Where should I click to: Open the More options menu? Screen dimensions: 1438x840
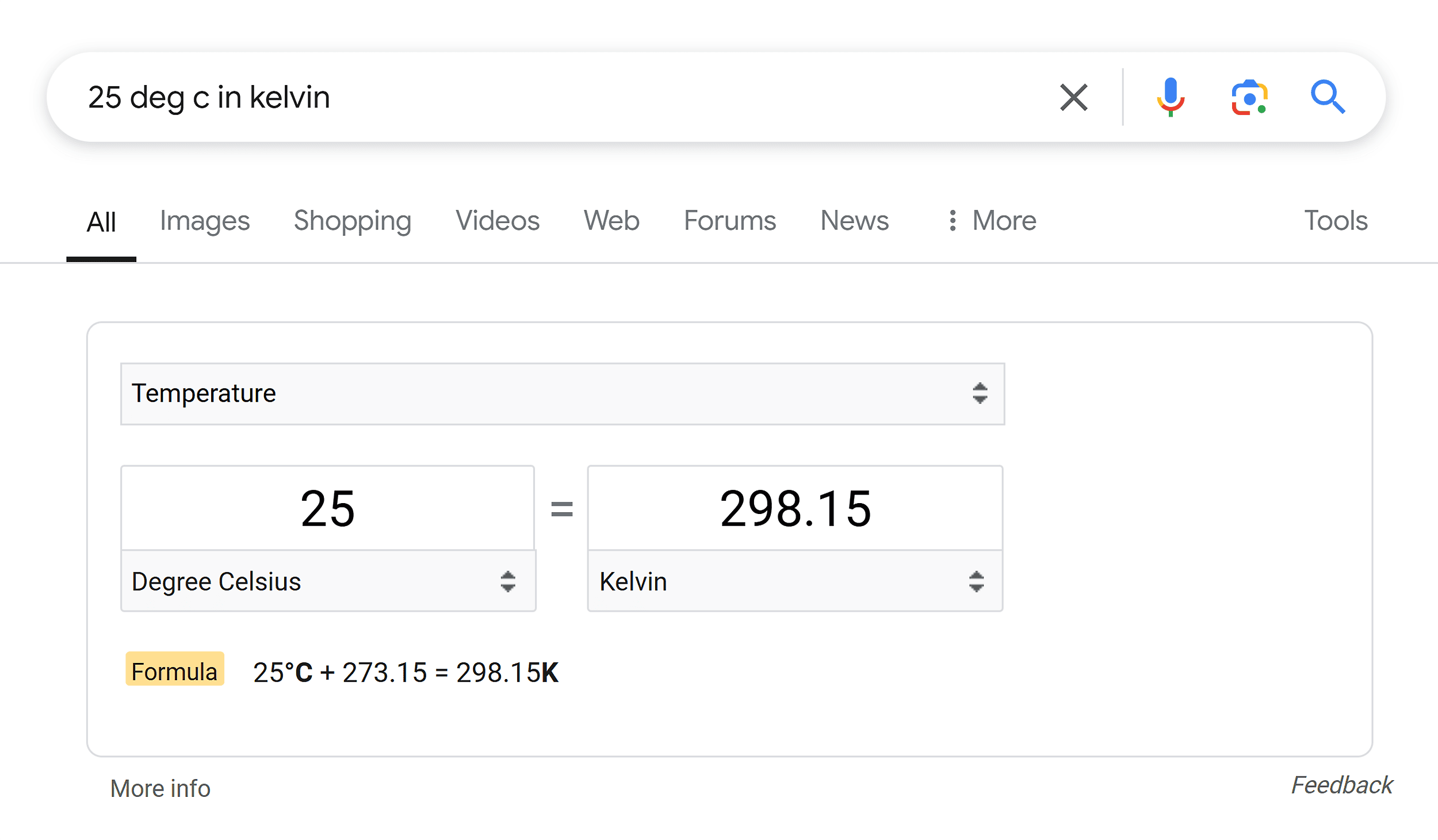click(x=988, y=220)
